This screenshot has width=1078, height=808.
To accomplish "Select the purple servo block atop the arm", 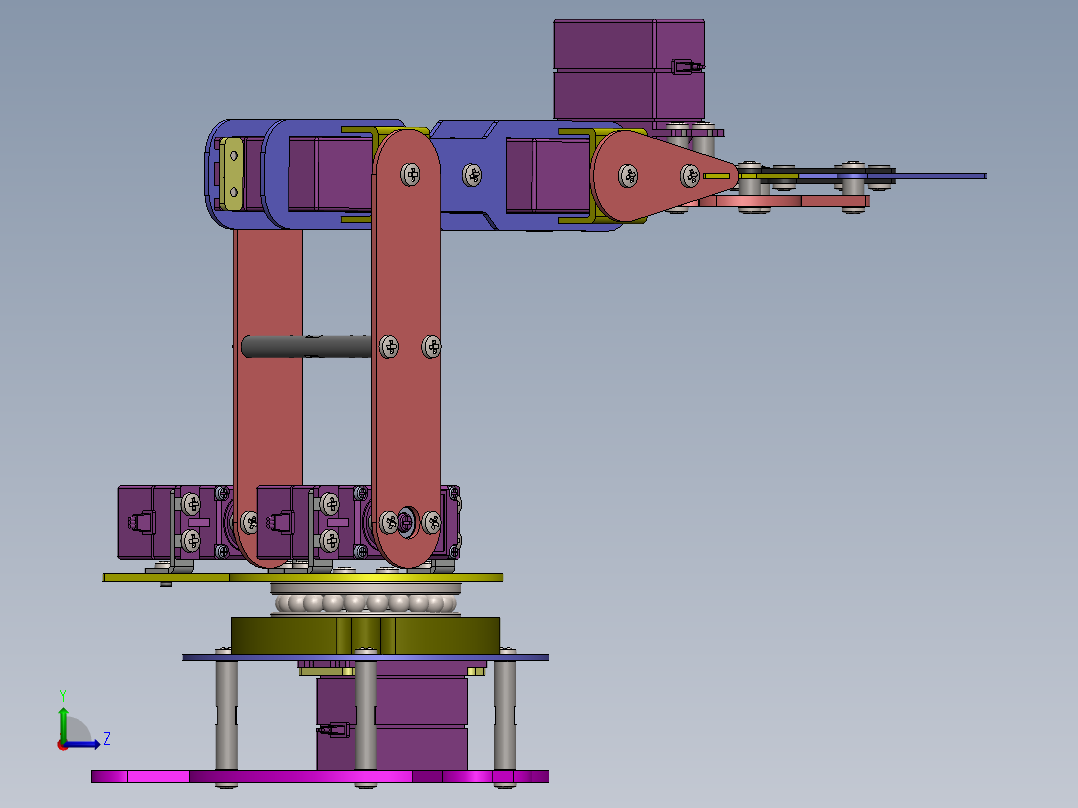I will pos(628,70).
